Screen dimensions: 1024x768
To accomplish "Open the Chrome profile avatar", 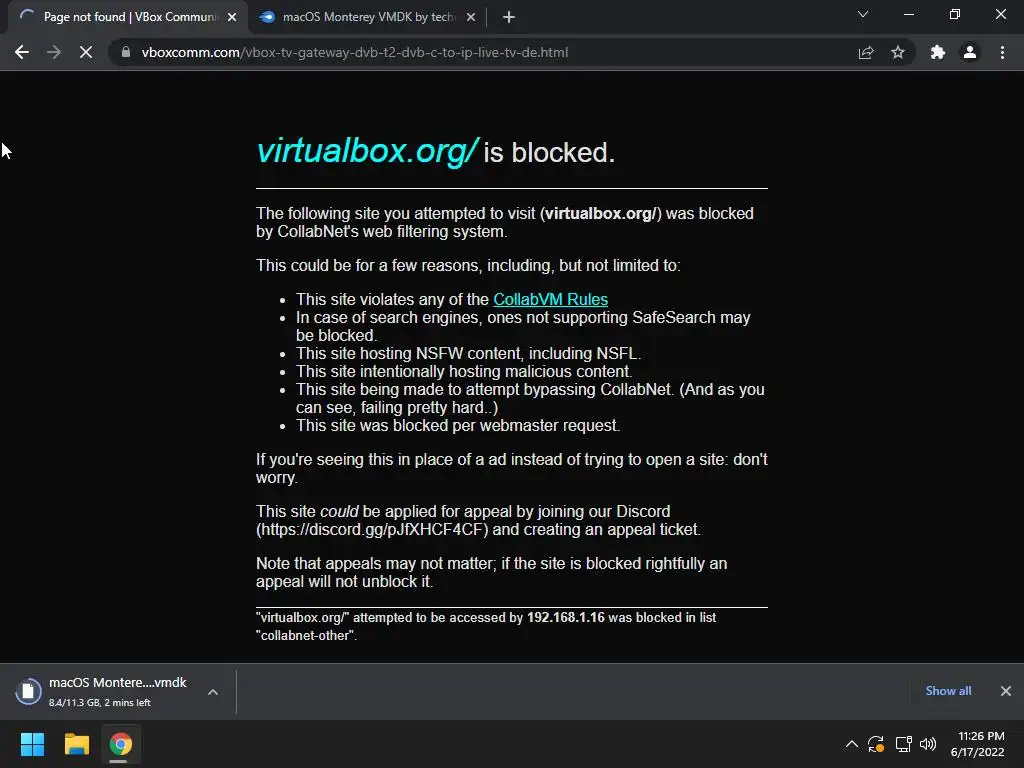I will [970, 52].
